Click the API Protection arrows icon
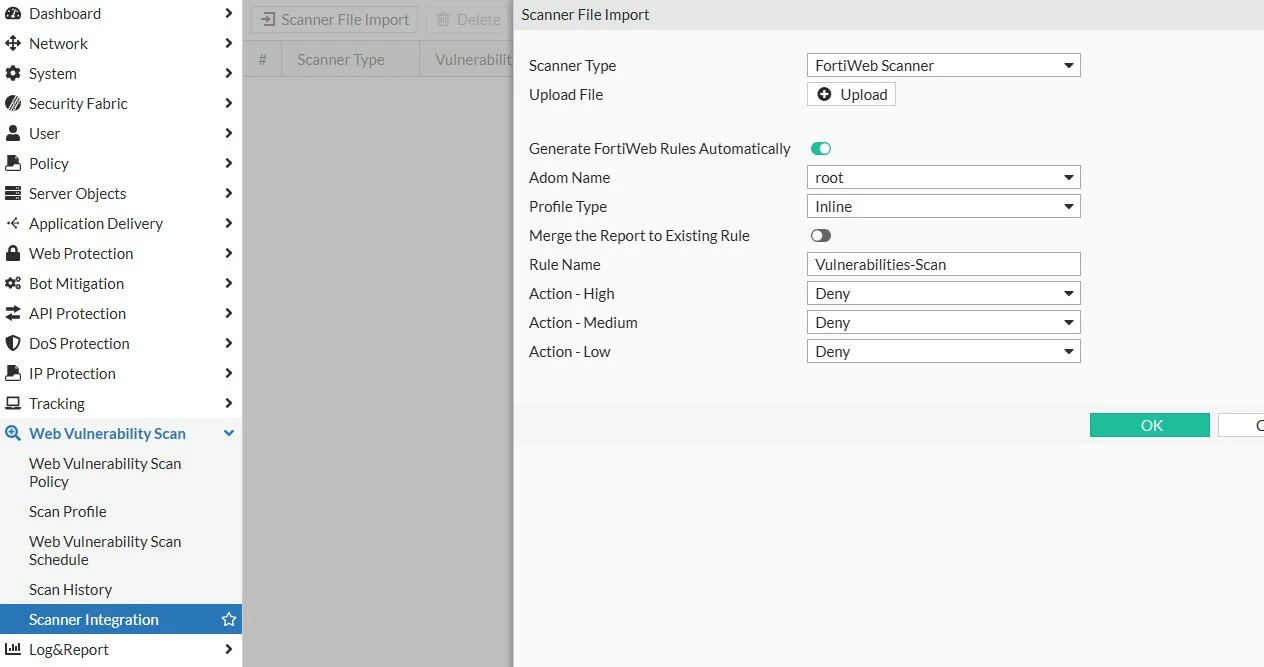1264x667 pixels. [x=13, y=314]
